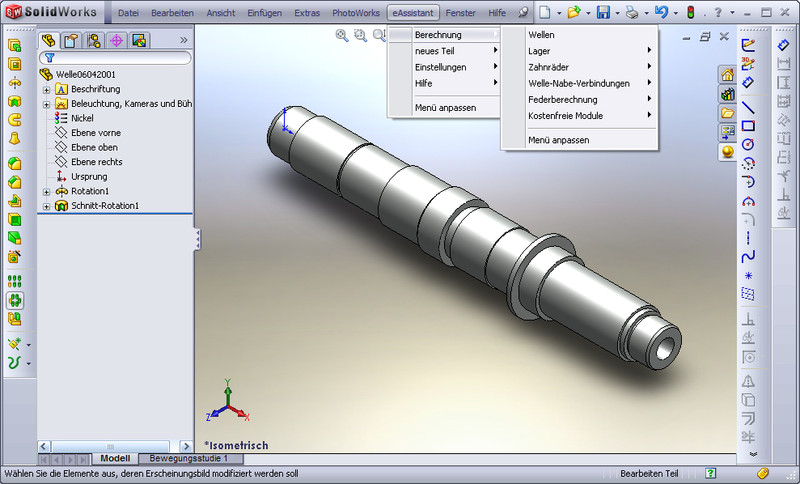
Task: Open the PropertyManager tab icon
Action: 70,41
